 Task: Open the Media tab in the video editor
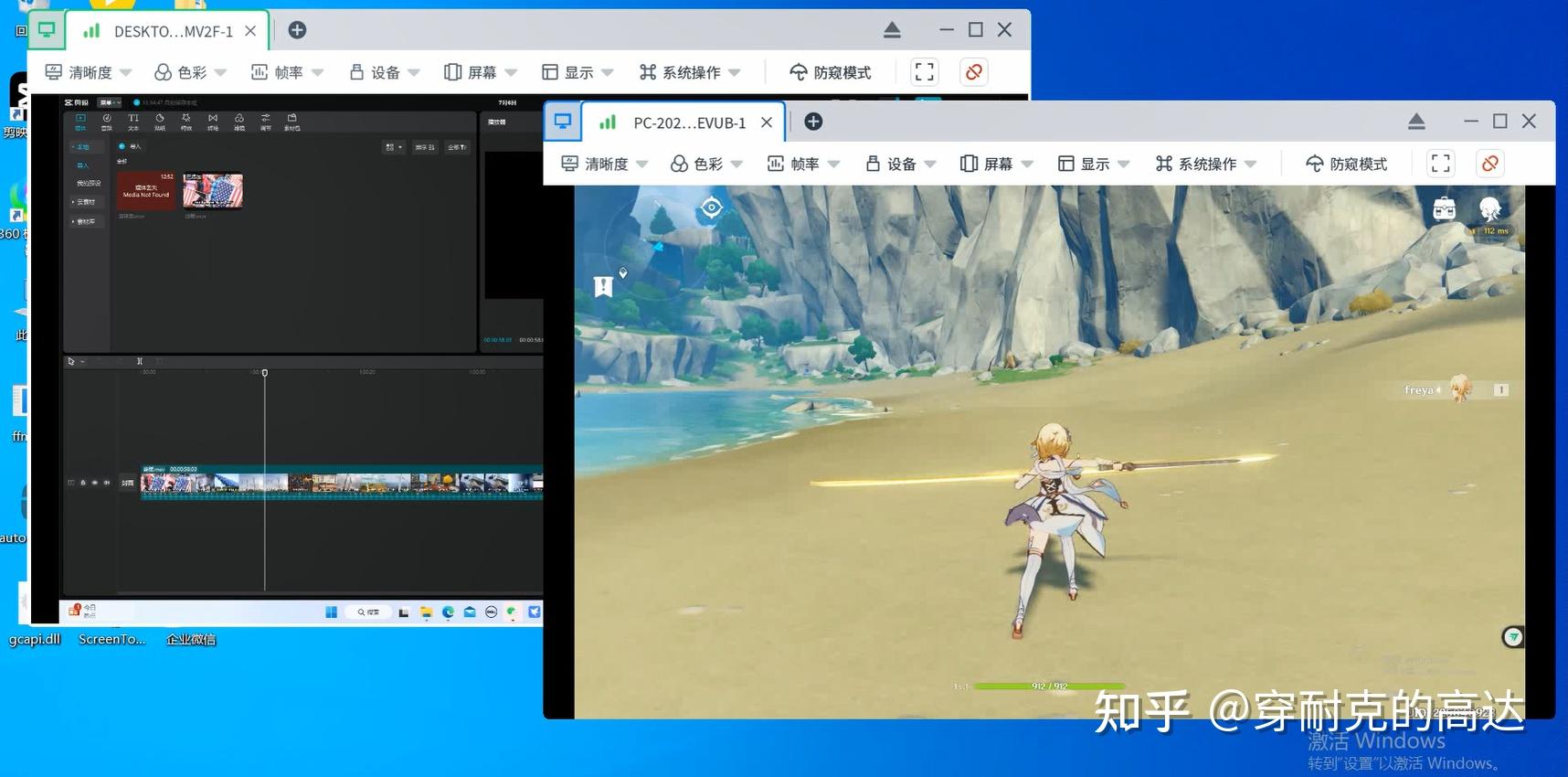tap(80, 122)
